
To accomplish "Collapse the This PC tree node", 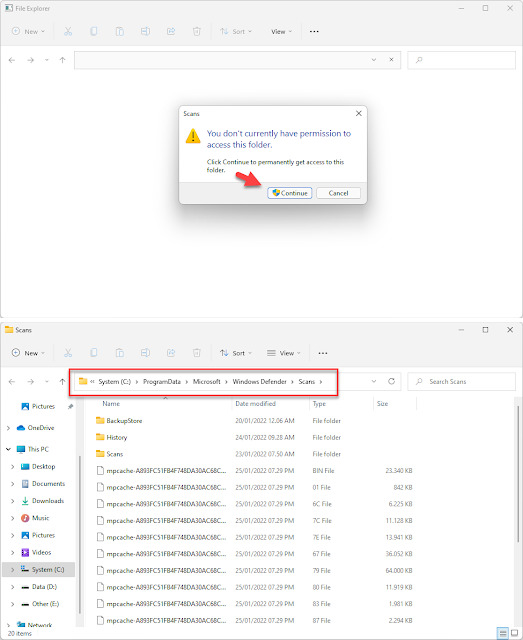I will (9, 449).
